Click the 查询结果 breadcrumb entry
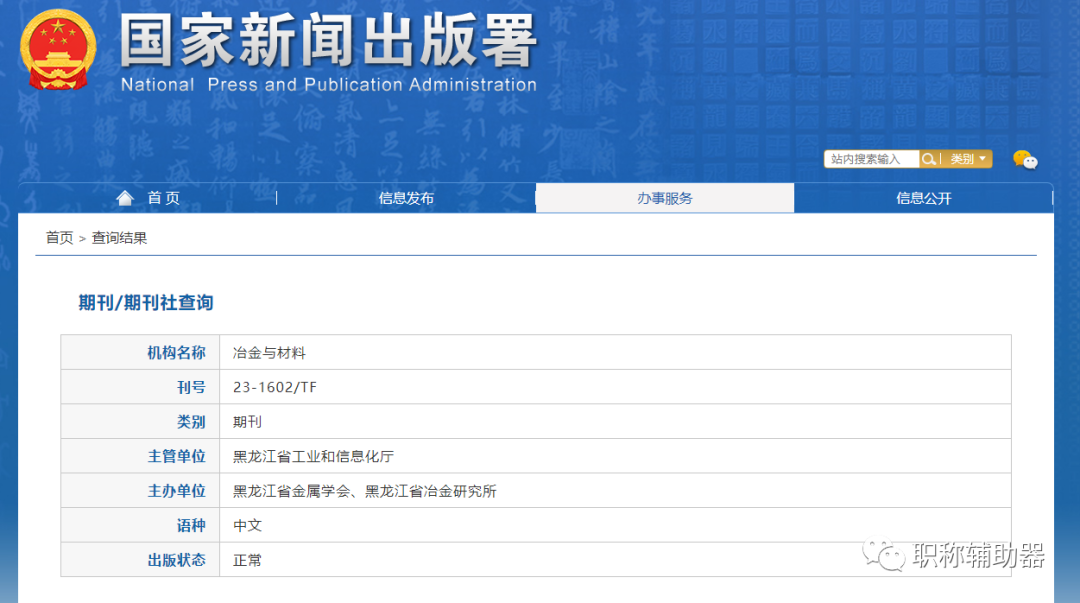This screenshot has width=1080, height=603. tap(123, 237)
